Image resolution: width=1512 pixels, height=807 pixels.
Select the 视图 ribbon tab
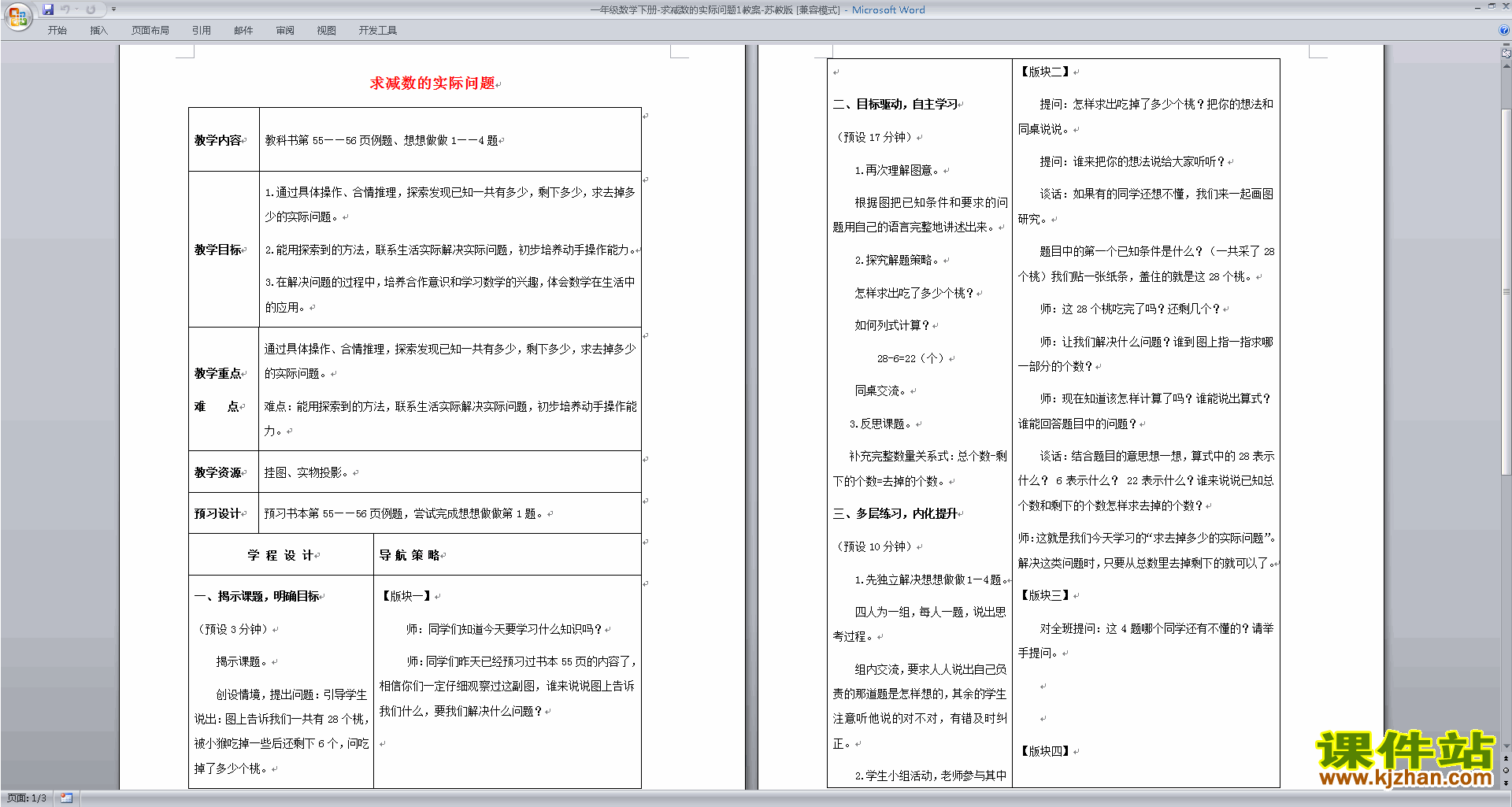coord(326,31)
